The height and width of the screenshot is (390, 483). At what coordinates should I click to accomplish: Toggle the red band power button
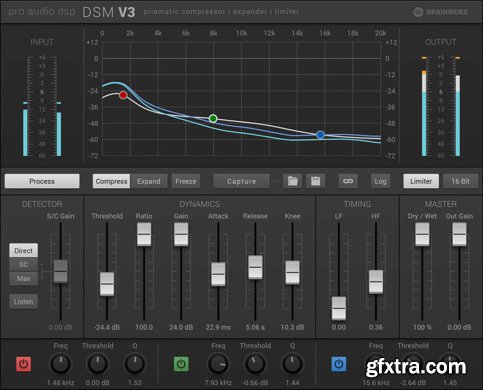(x=23, y=364)
